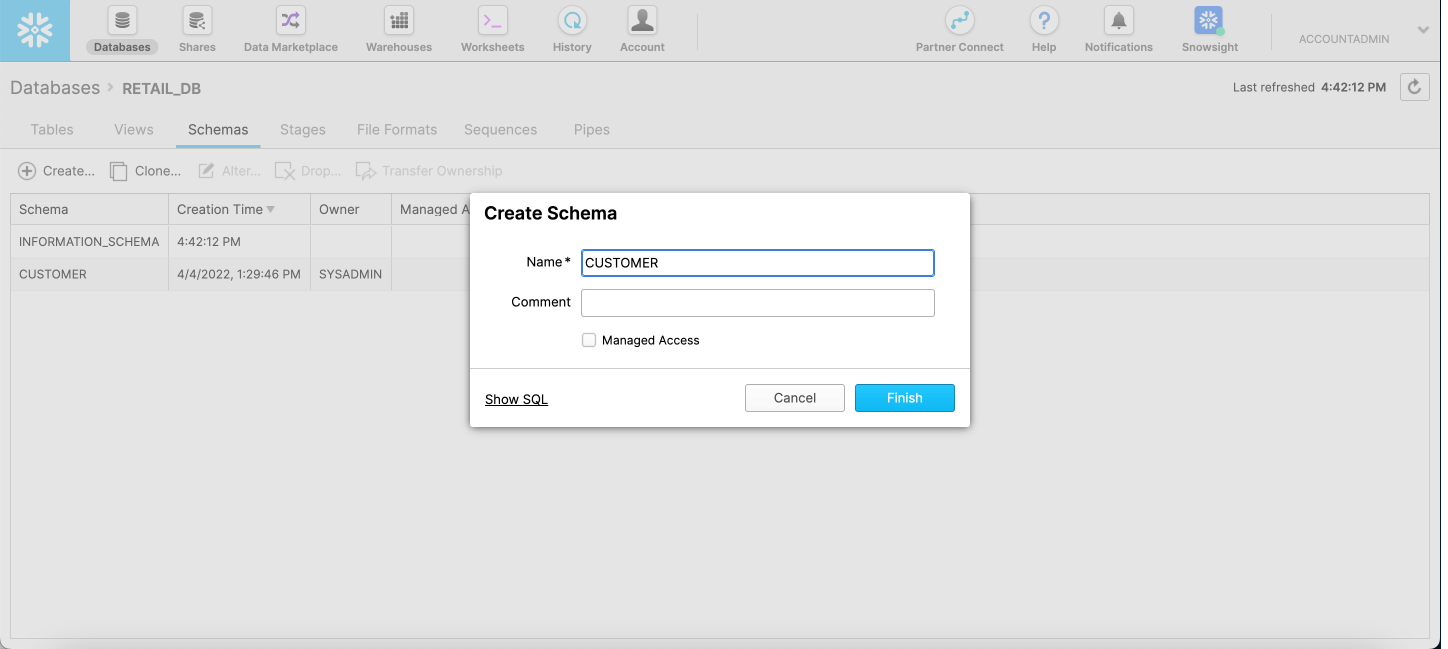
Task: Go to the Warehouses page icon
Action: pos(398,21)
